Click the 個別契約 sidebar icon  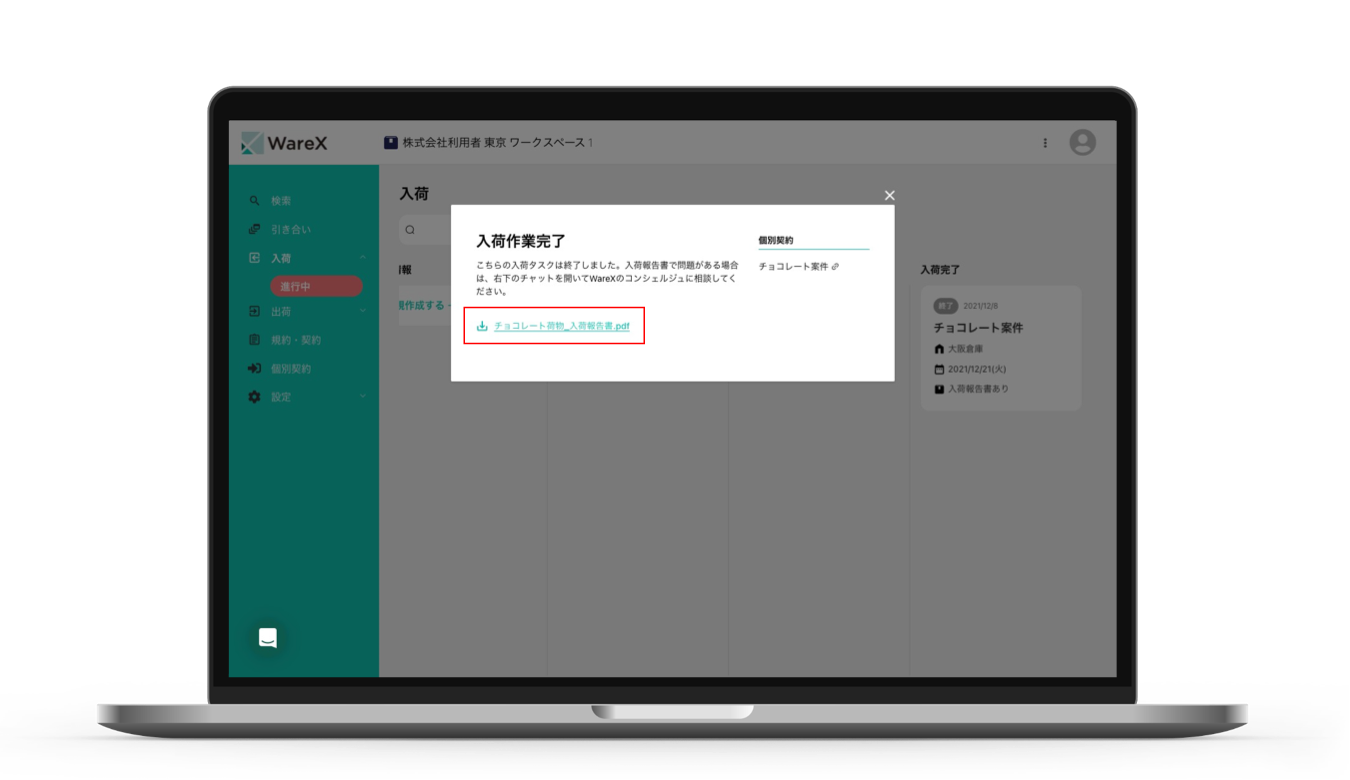[254, 369]
